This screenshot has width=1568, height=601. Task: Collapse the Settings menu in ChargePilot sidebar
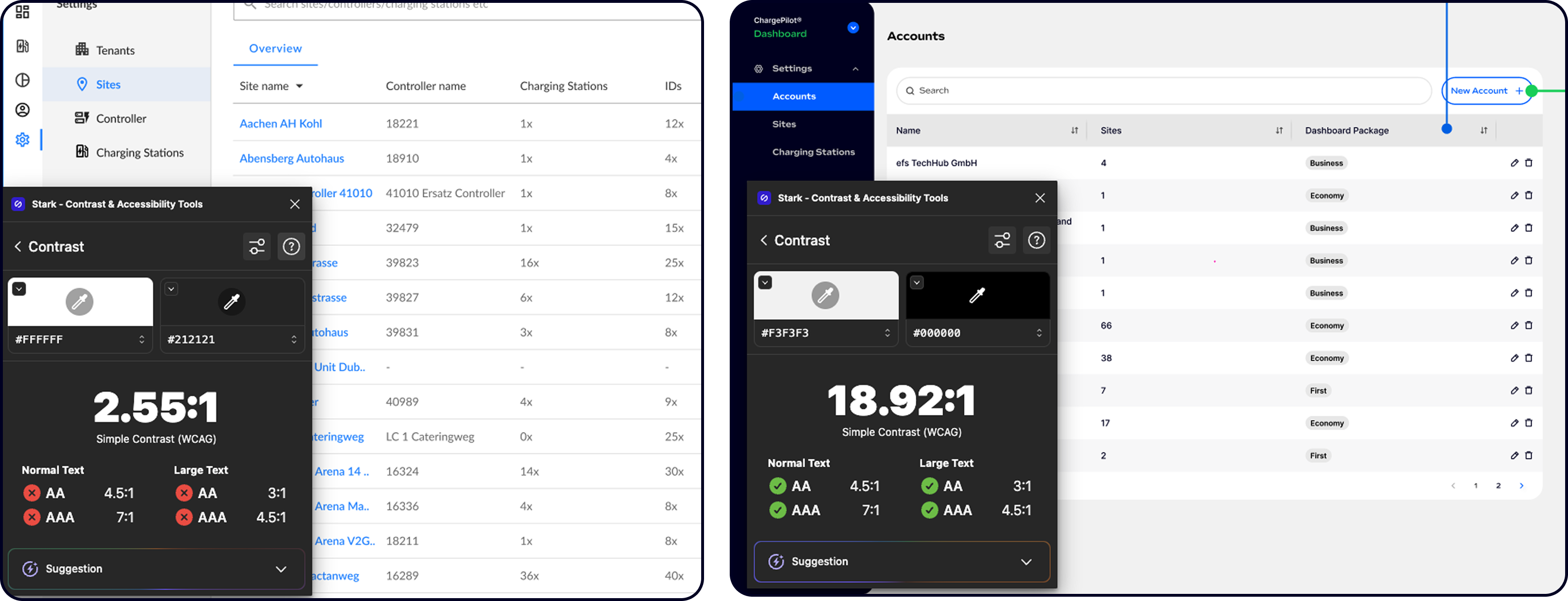coord(855,69)
